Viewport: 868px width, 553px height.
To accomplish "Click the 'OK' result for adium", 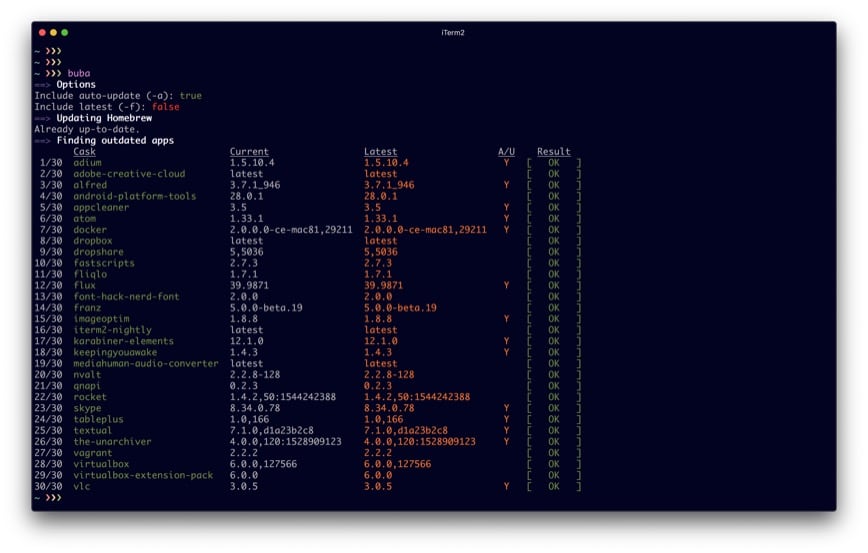I will (x=554, y=163).
